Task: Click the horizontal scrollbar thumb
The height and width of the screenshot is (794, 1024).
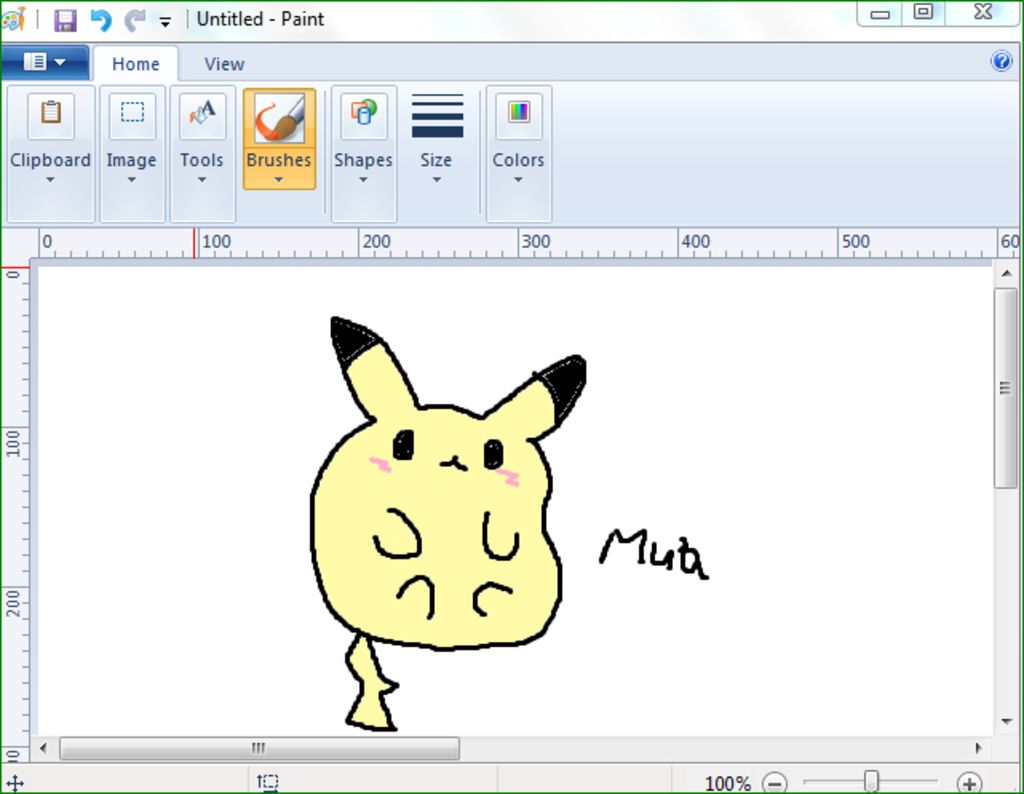Action: (259, 748)
